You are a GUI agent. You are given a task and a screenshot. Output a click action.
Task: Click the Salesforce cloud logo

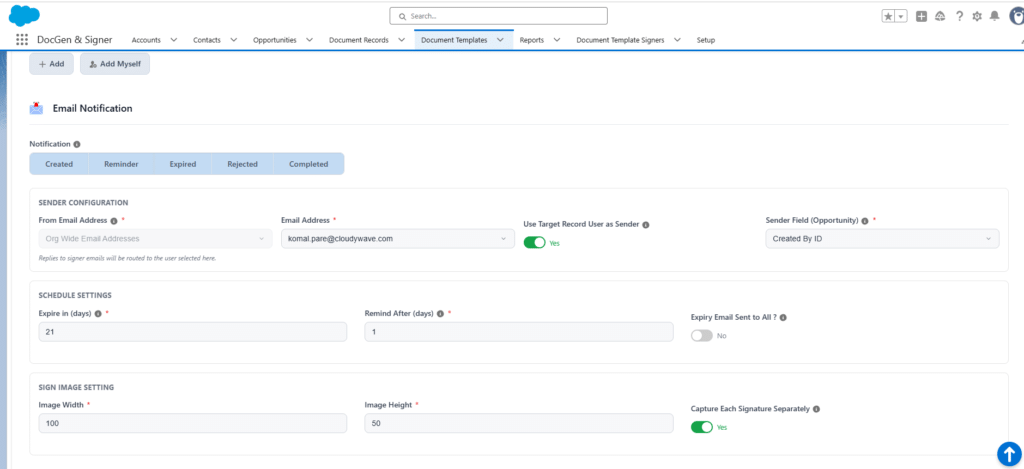point(24,15)
